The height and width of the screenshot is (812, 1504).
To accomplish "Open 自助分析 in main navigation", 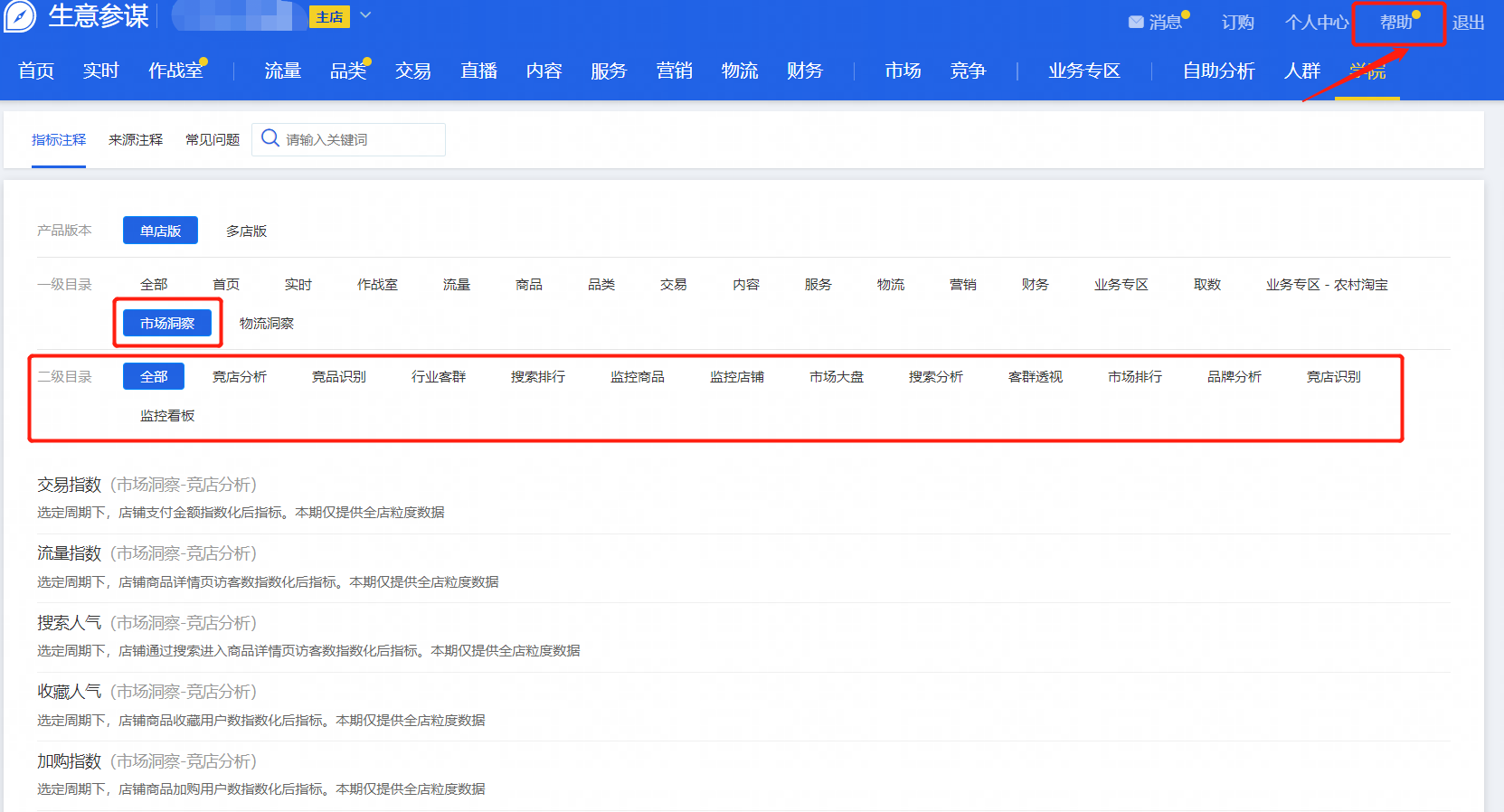I will coord(1219,71).
